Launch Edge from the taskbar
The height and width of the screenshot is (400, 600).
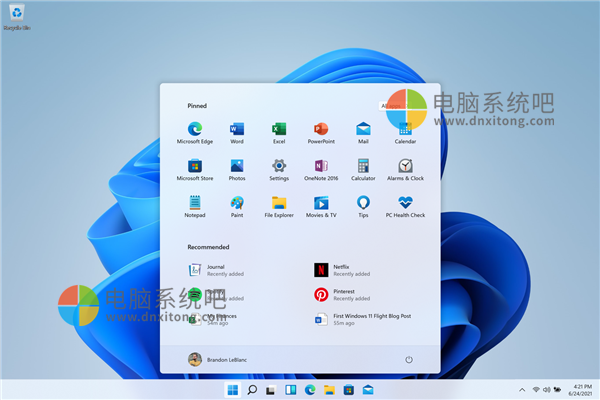(x=310, y=390)
